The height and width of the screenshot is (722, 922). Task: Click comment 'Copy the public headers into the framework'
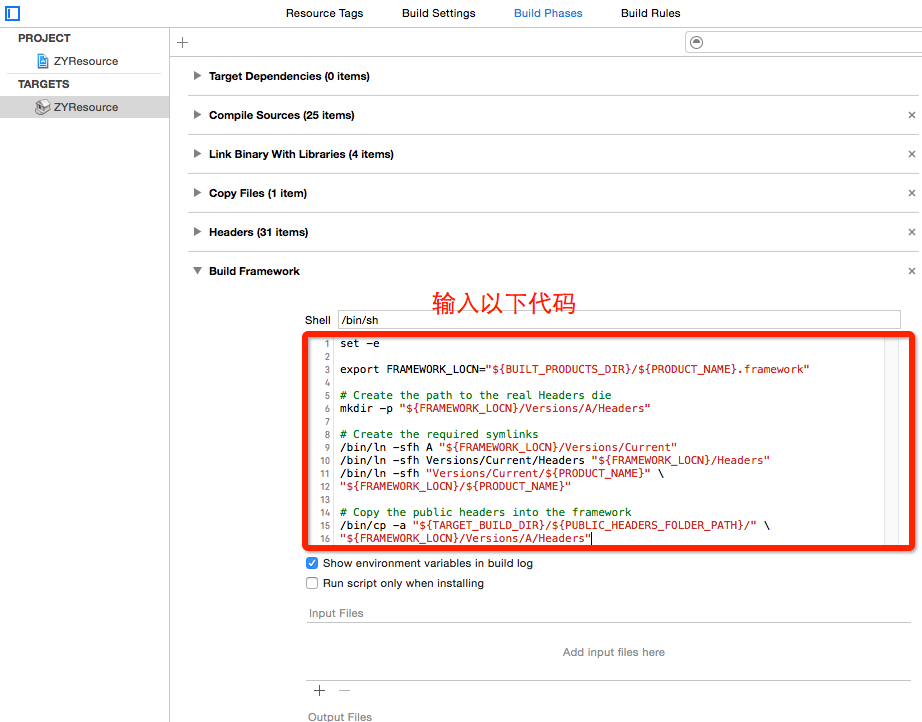click(x=486, y=512)
